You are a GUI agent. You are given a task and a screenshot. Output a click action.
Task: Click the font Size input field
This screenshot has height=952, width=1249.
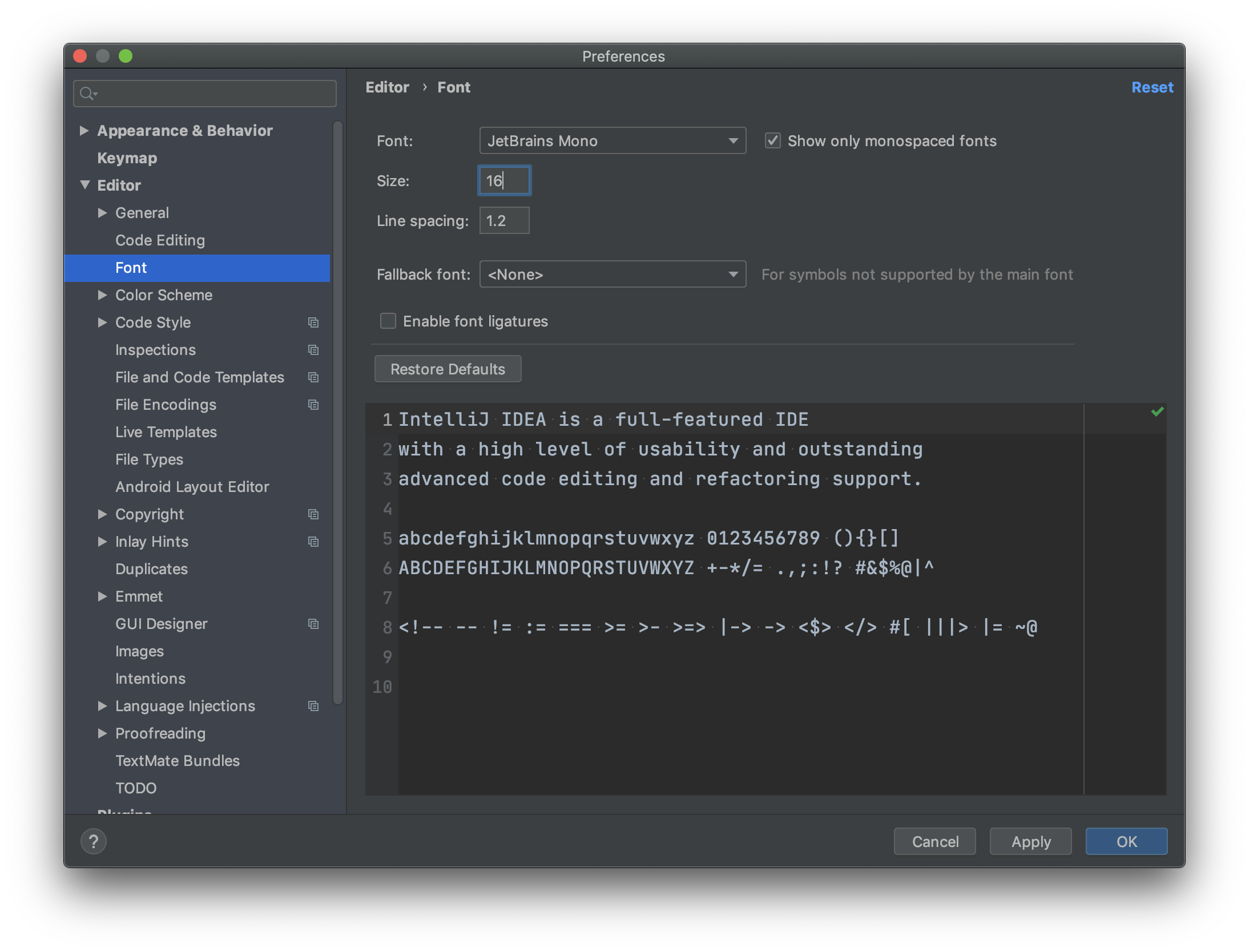tap(505, 180)
